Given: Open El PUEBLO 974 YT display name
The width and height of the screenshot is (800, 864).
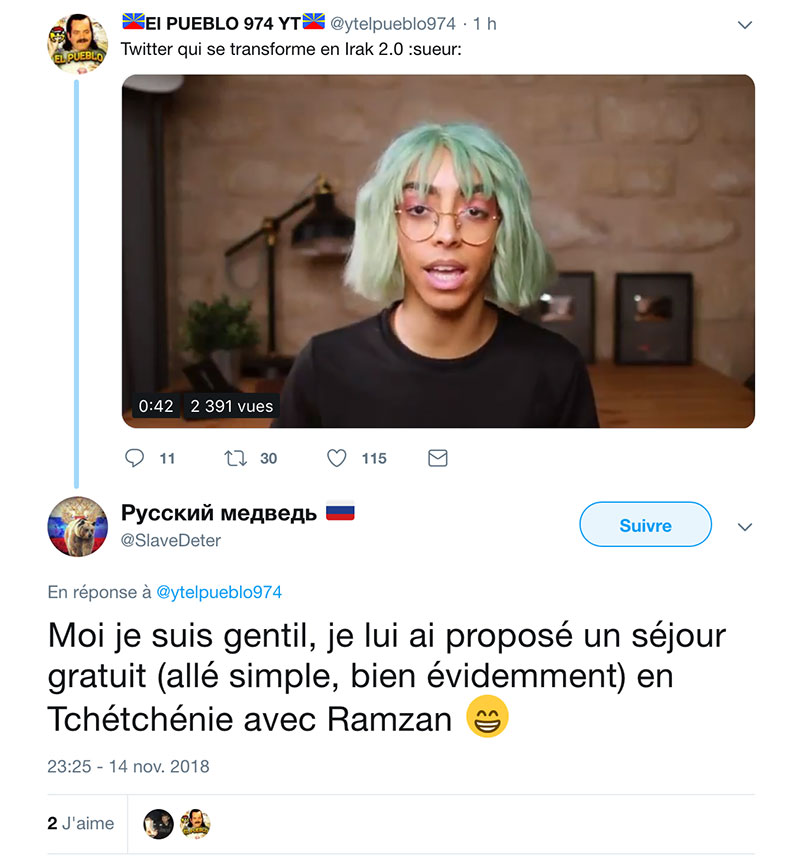Looking at the screenshot, I should click(223, 23).
